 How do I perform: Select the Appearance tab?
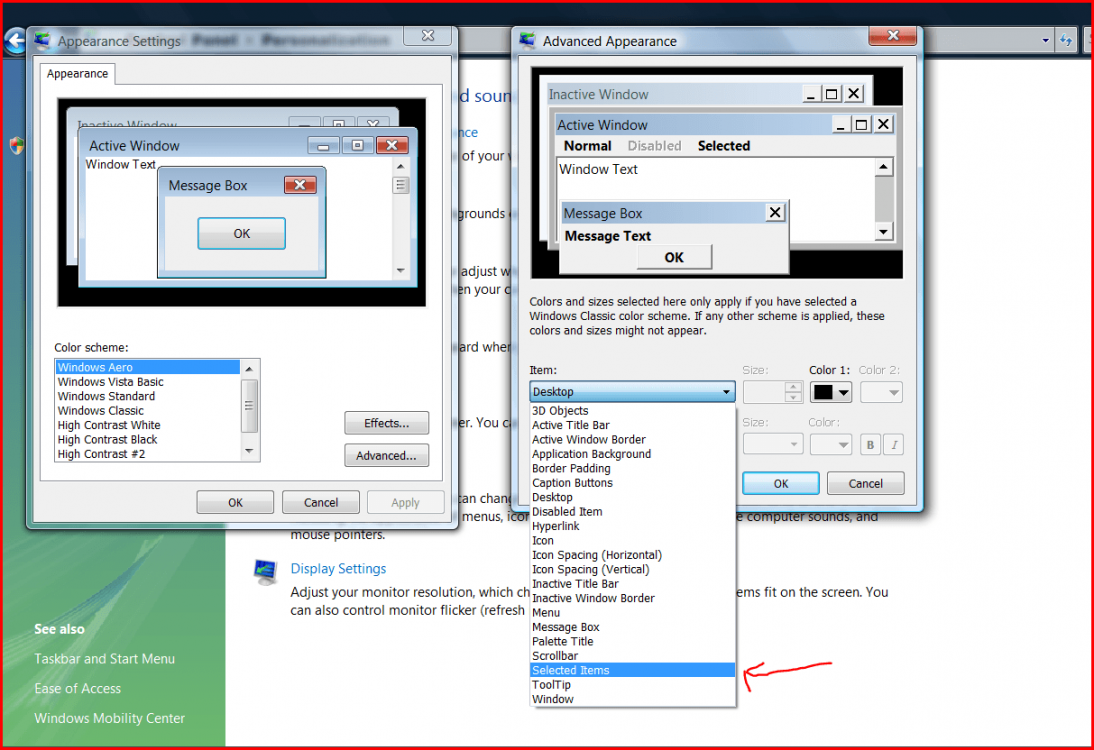point(77,73)
